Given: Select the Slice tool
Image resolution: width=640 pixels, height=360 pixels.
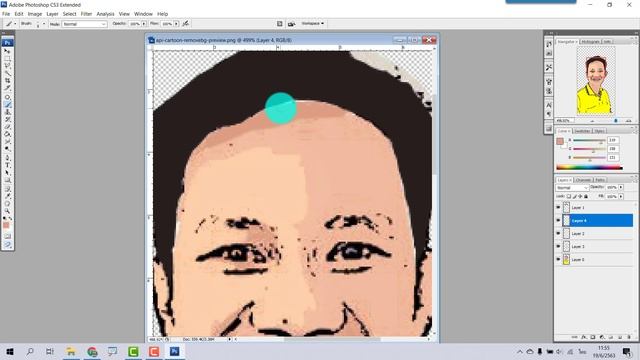Looking at the screenshot, I should (7, 88).
